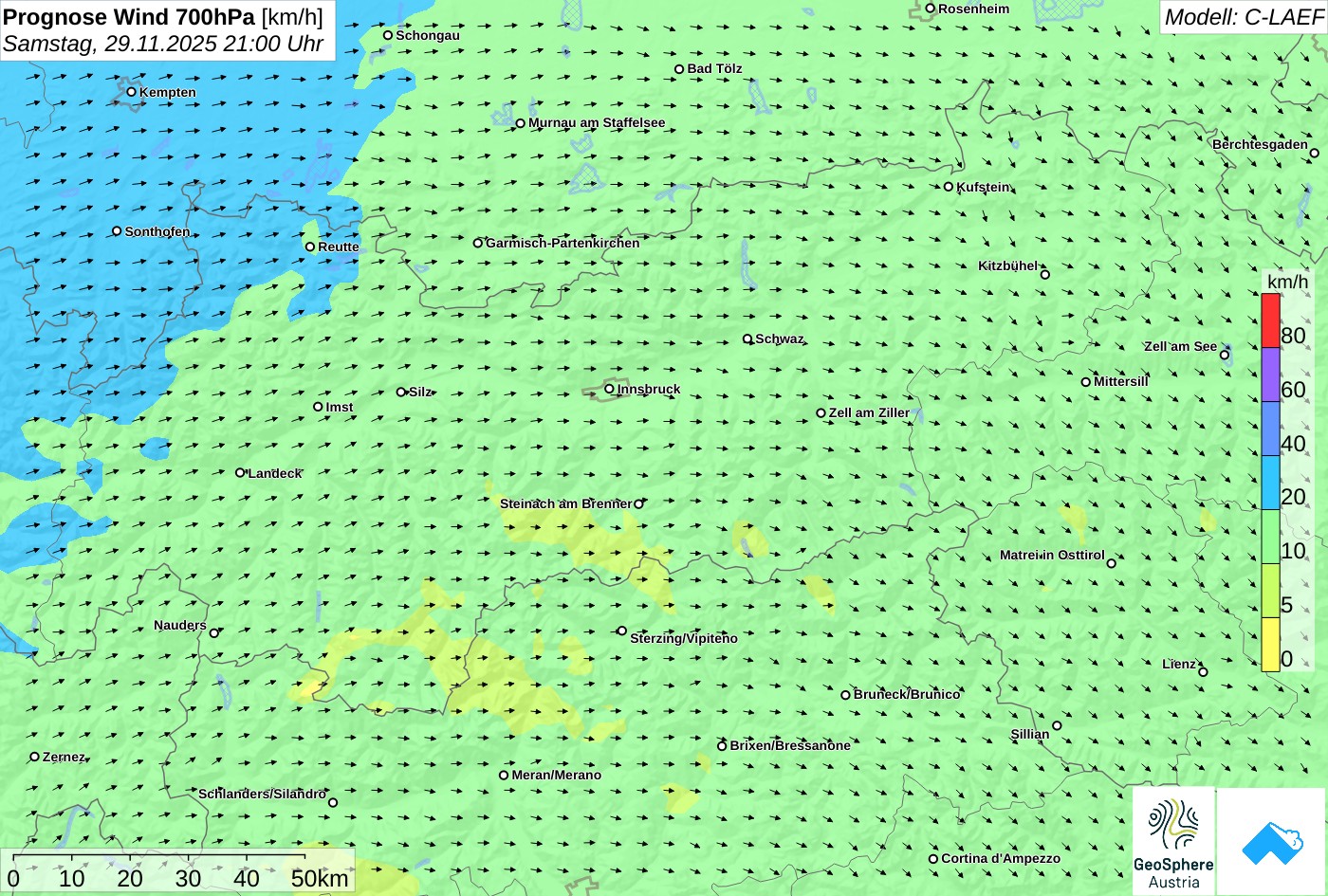
Task: Click the GeoSphere Austria logo
Action: click(x=1173, y=842)
